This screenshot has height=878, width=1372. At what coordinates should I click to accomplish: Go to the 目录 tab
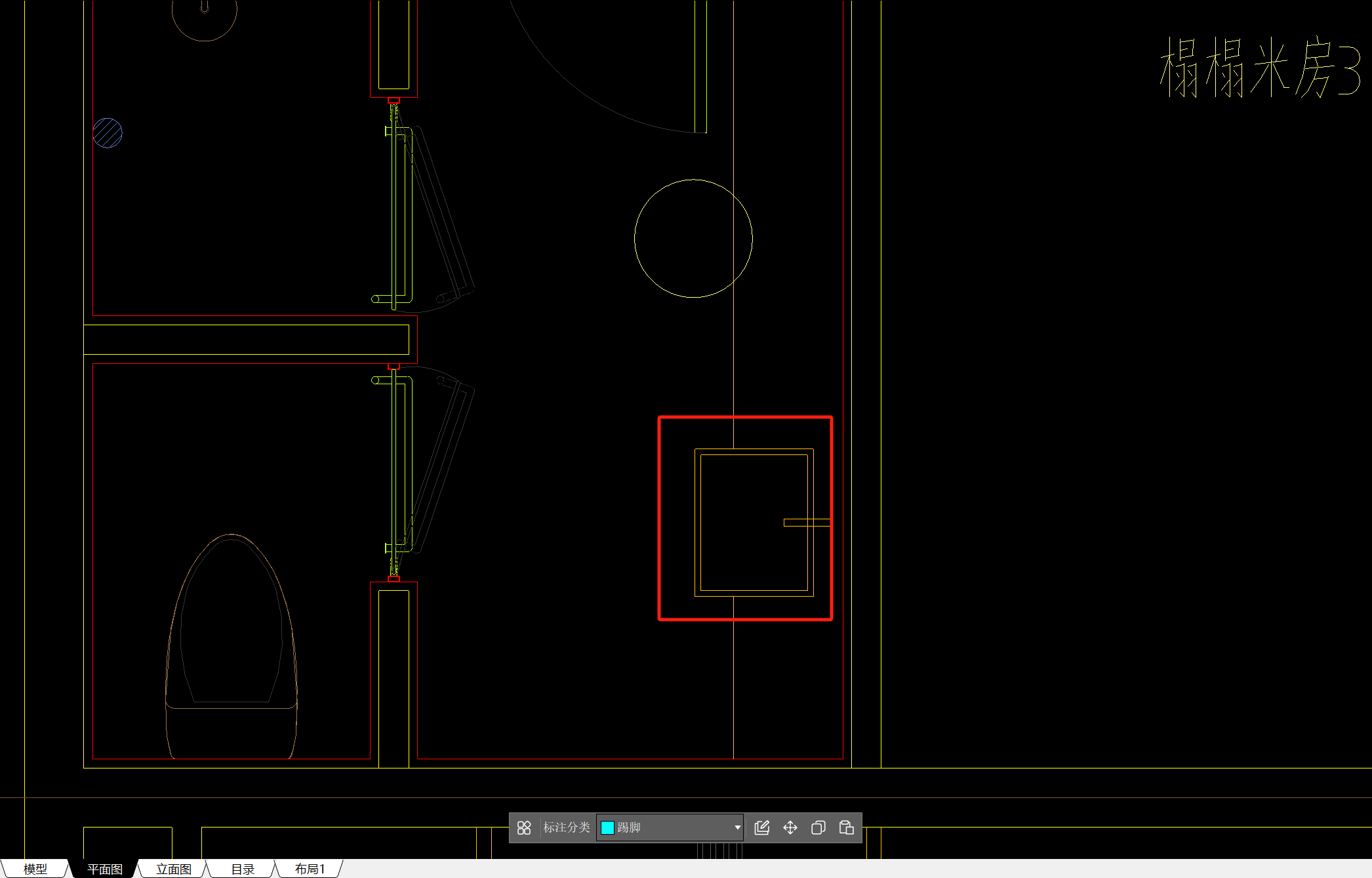point(243,869)
